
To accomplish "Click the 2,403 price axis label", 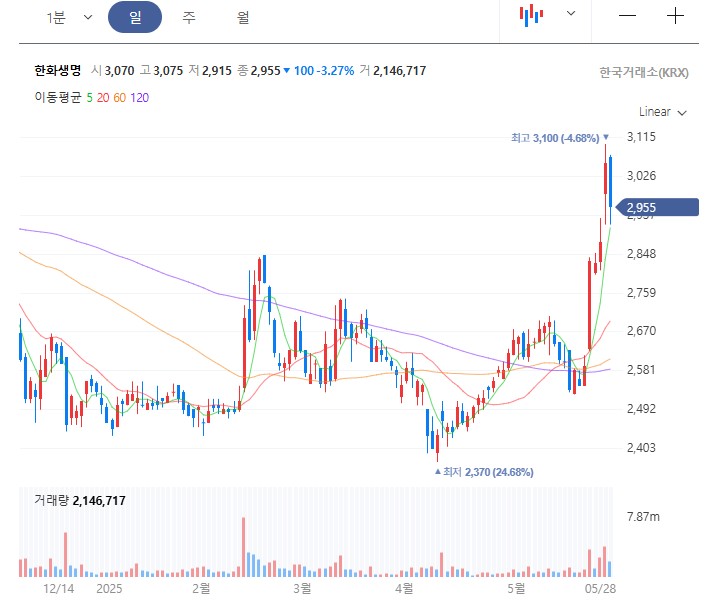I will point(641,448).
